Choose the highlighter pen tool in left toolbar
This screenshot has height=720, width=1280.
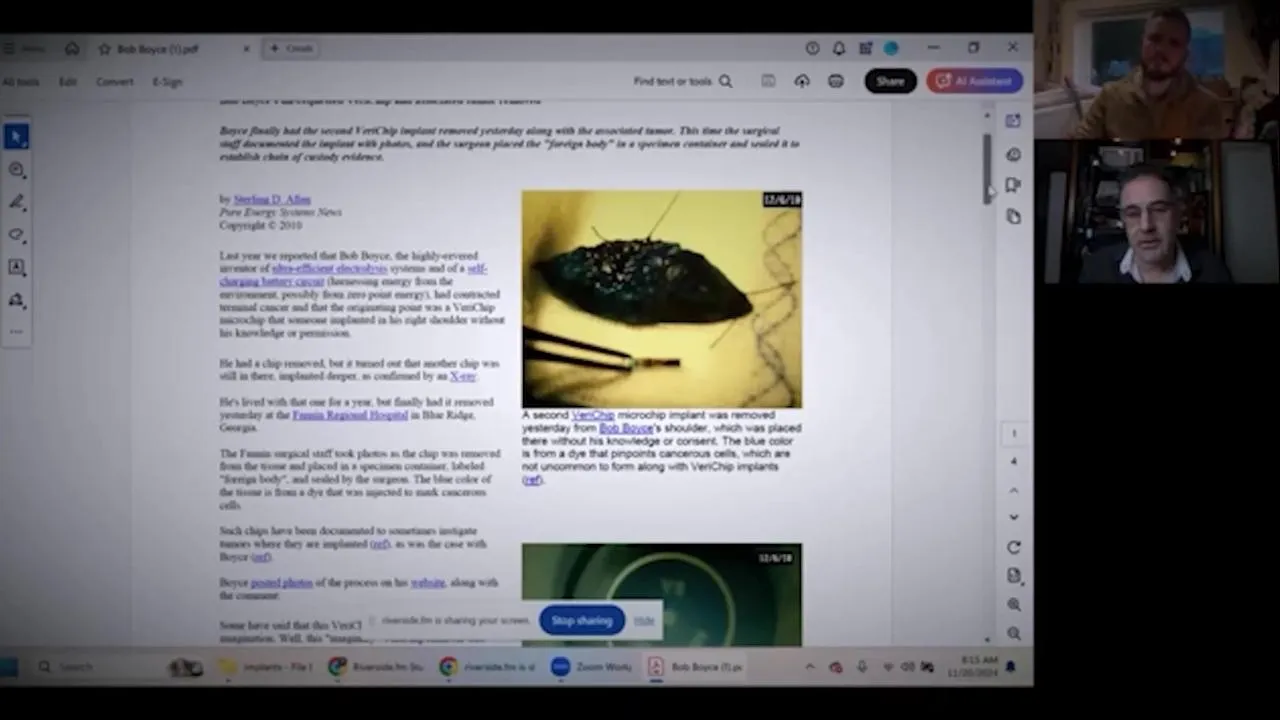point(16,202)
